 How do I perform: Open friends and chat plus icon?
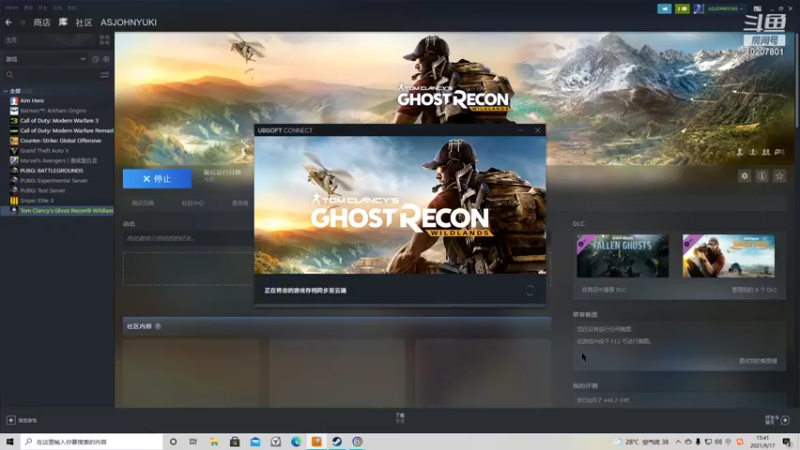point(785,420)
